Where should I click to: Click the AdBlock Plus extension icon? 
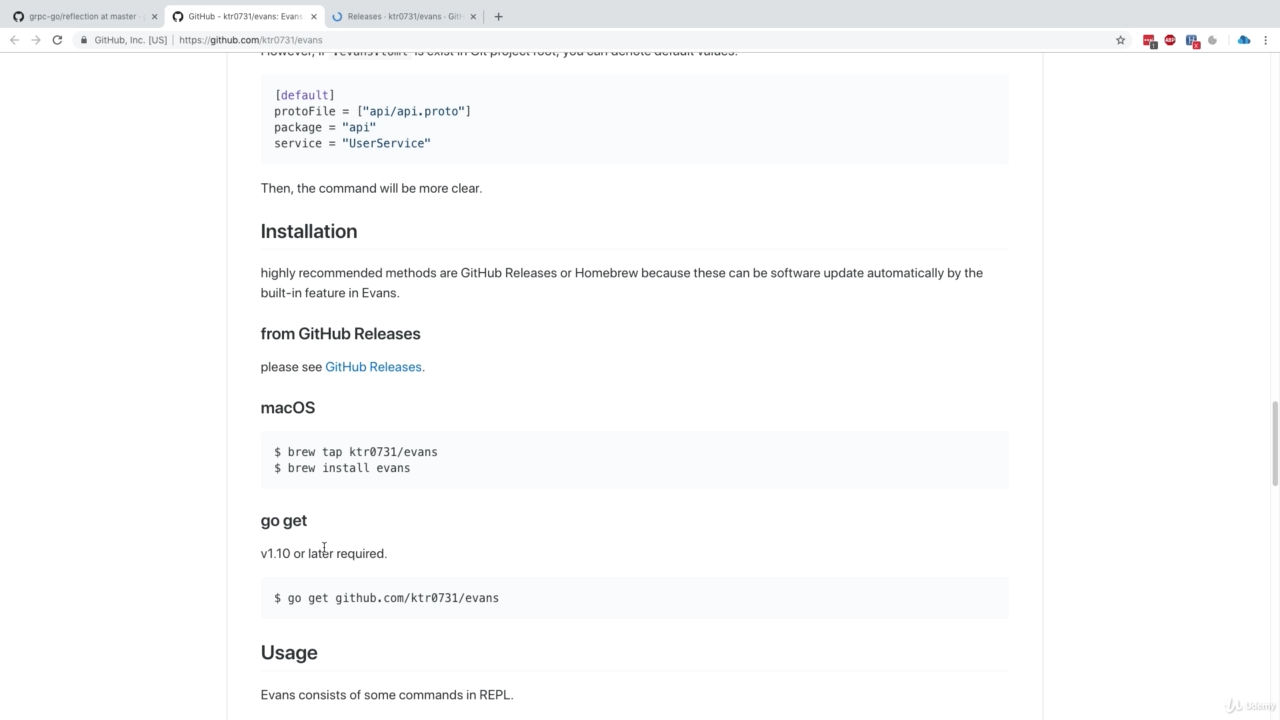1169,40
